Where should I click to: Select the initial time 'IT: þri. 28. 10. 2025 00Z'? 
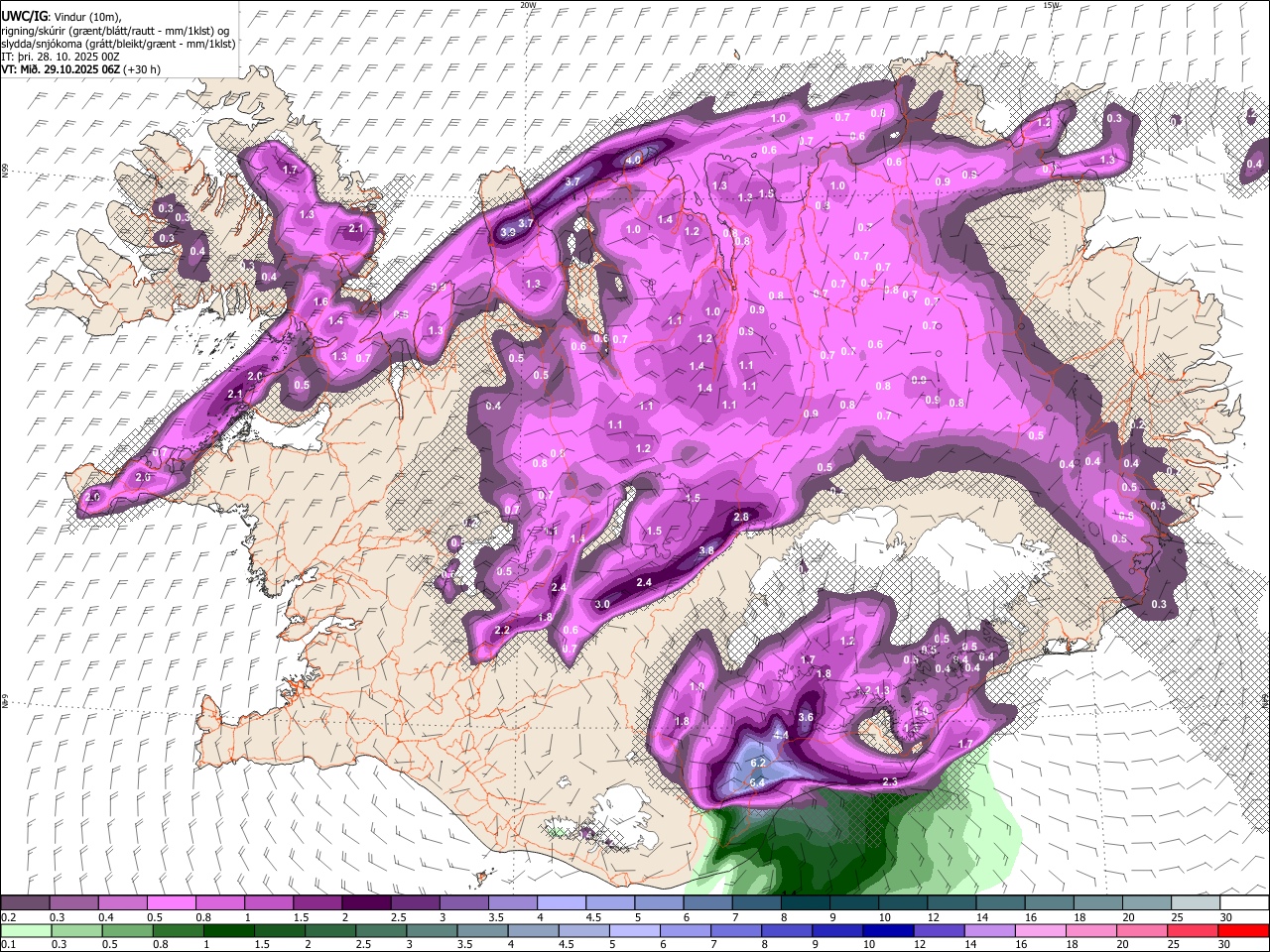coord(59,57)
